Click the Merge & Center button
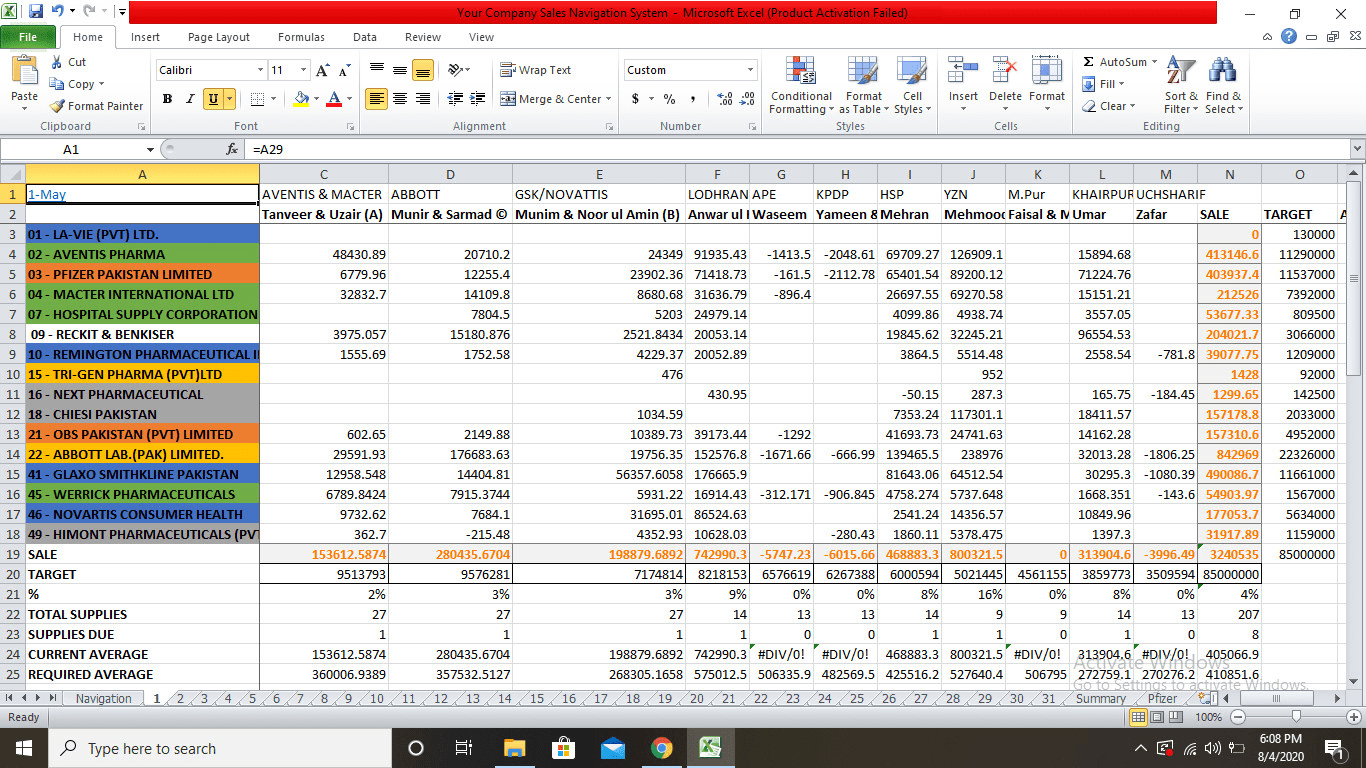 (x=551, y=99)
